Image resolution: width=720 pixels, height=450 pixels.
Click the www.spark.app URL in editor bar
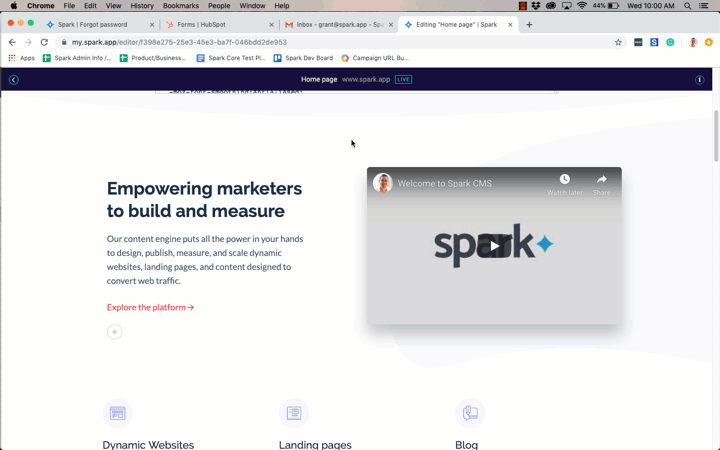[x=366, y=79]
